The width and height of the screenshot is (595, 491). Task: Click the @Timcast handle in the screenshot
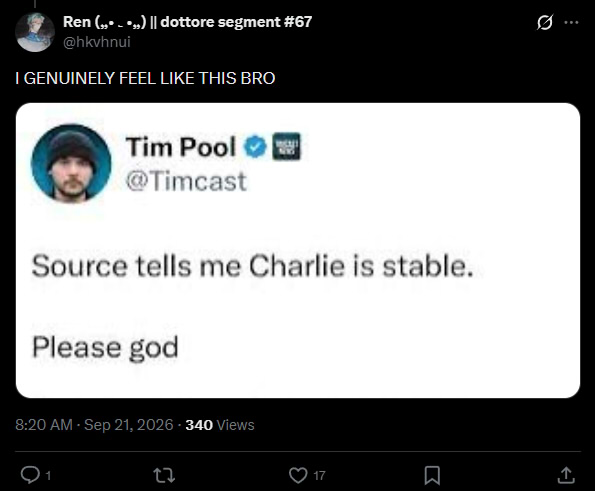(186, 181)
